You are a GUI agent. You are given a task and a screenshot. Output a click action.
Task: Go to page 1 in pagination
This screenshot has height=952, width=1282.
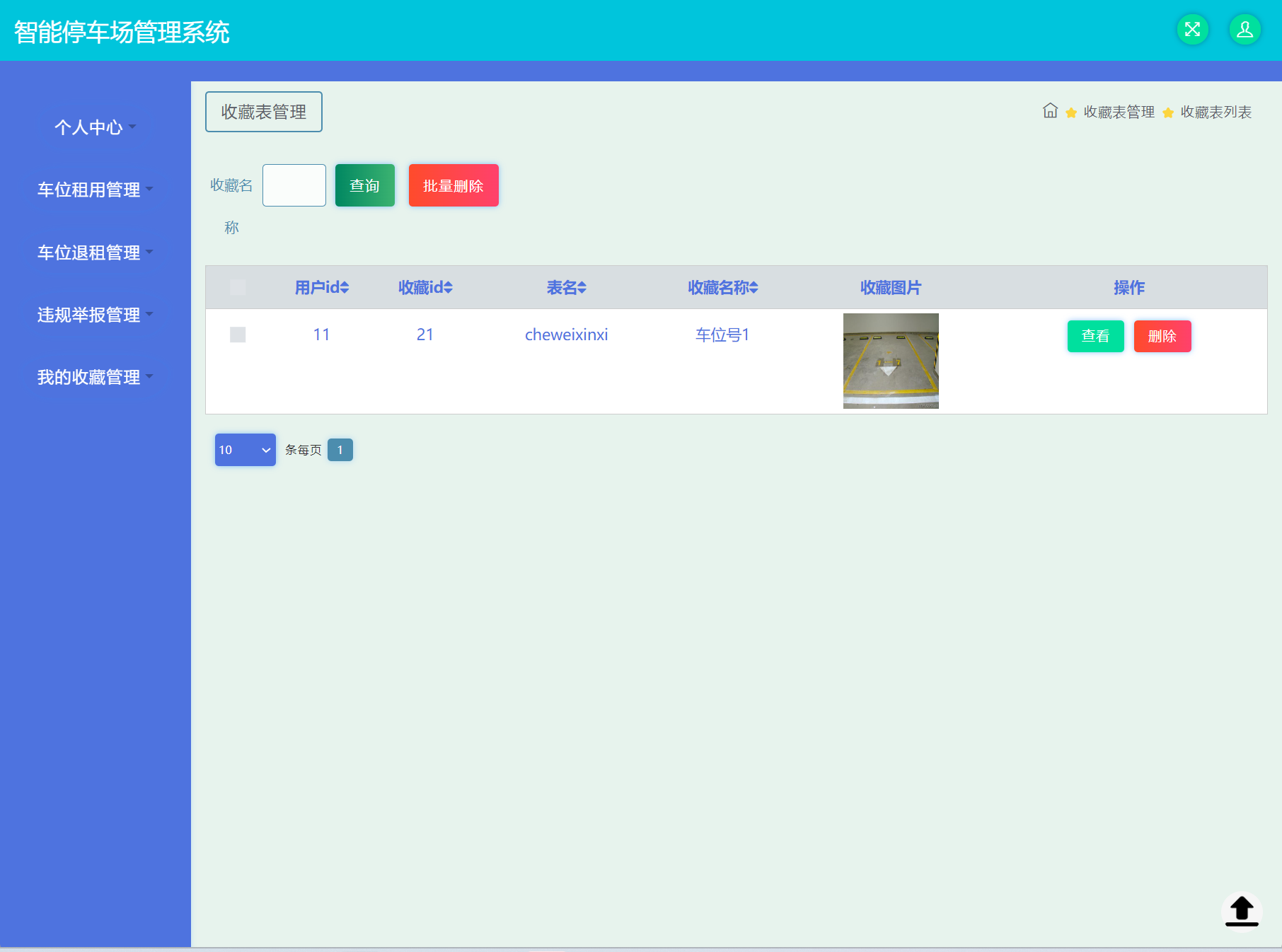coord(340,450)
